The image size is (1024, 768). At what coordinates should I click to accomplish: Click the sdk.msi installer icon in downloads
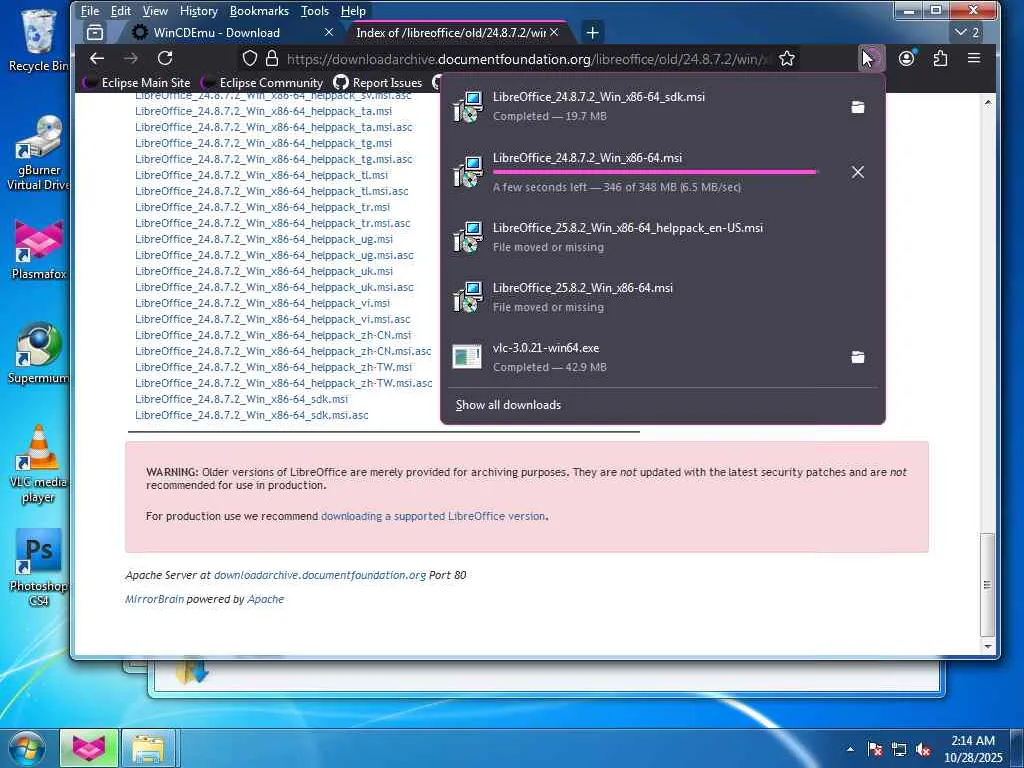468,106
